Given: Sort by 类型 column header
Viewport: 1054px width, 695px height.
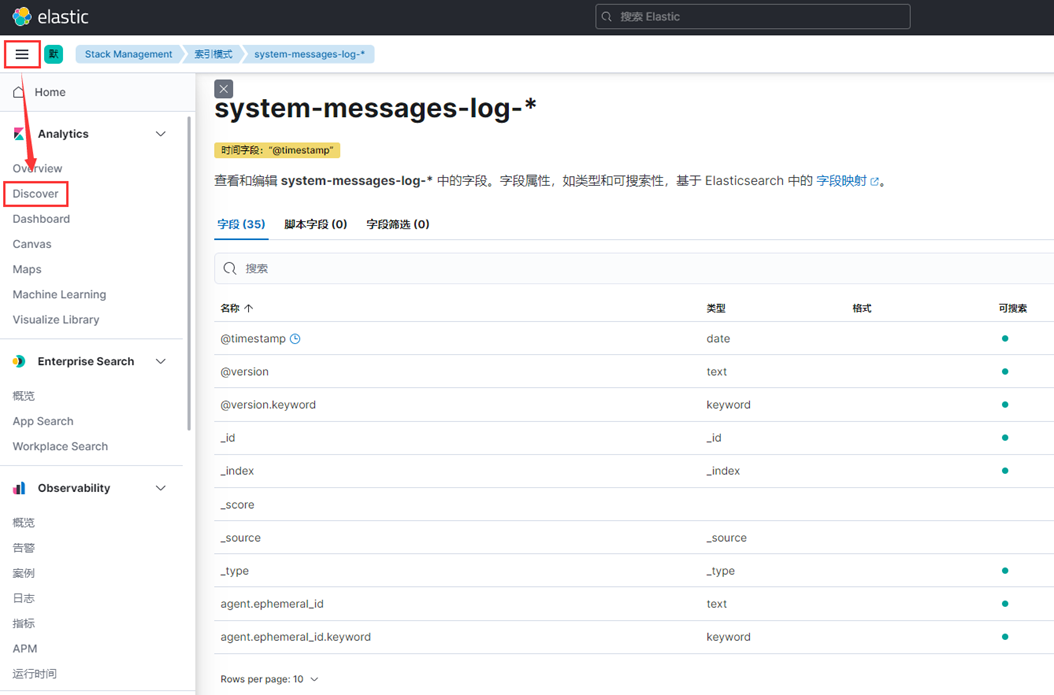Looking at the screenshot, I should [x=716, y=308].
